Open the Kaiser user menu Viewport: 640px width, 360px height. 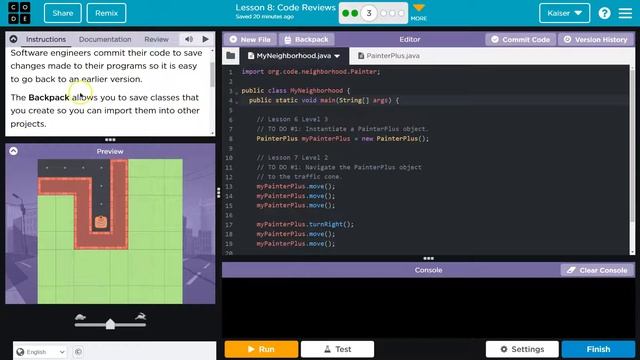pyautogui.click(x=564, y=13)
